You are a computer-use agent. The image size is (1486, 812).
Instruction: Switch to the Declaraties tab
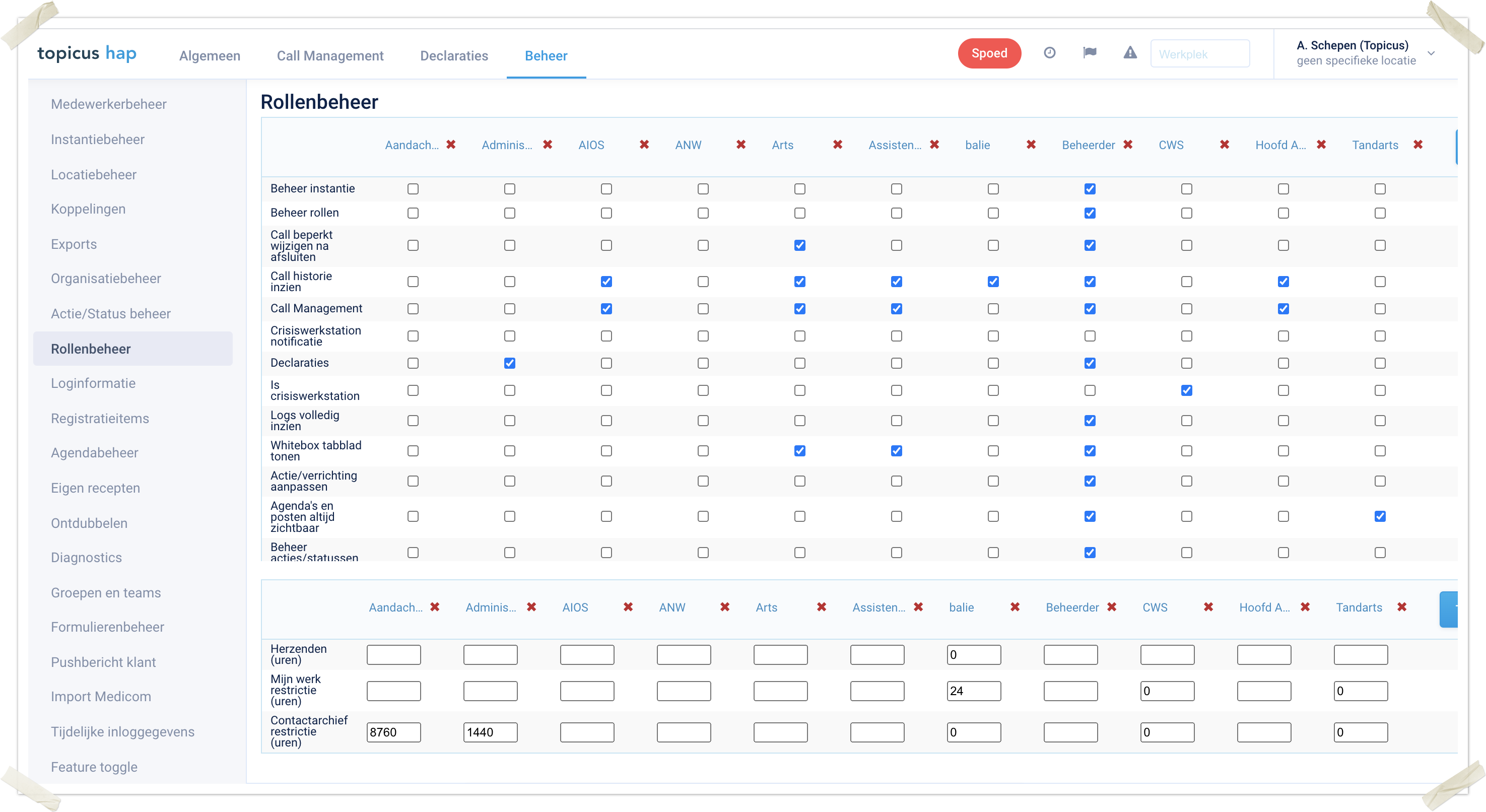click(453, 56)
